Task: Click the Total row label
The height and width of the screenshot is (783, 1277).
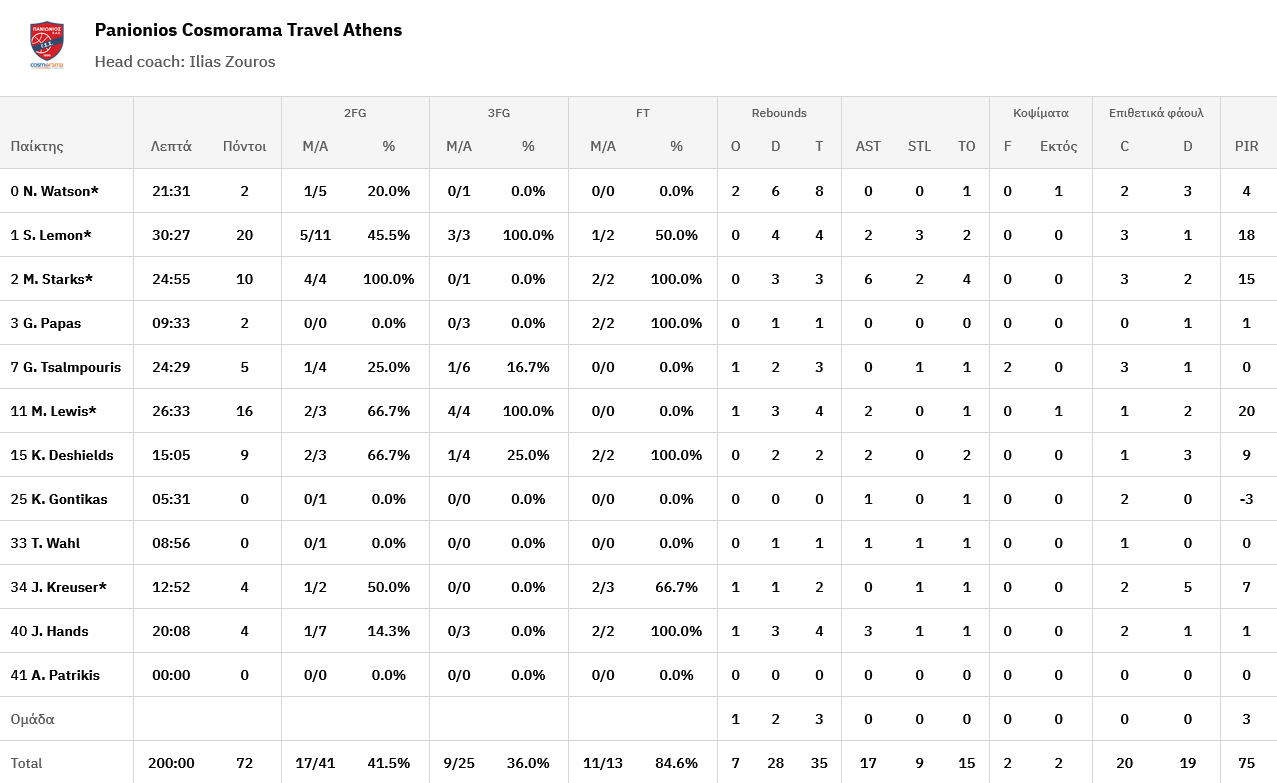Action: (27, 763)
